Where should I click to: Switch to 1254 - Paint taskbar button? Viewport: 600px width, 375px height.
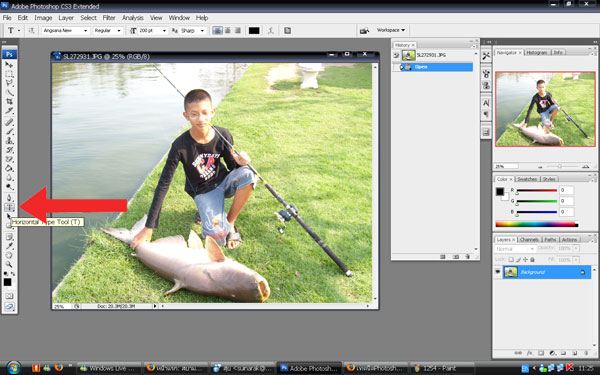coord(442,368)
